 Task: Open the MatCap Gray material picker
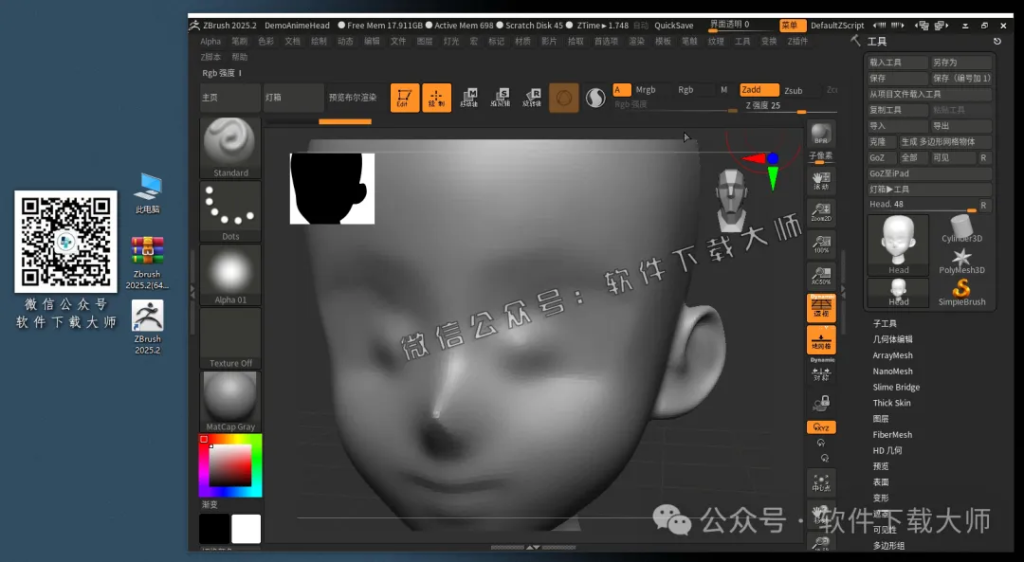tap(231, 401)
